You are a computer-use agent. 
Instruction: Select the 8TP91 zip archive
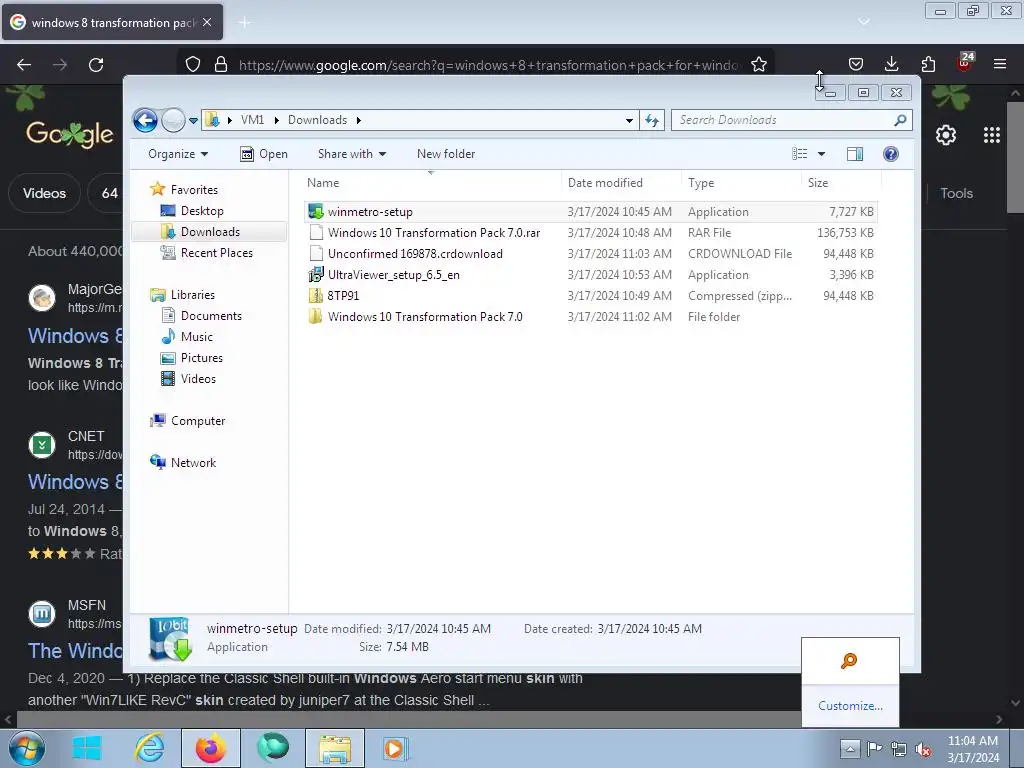pos(591,296)
